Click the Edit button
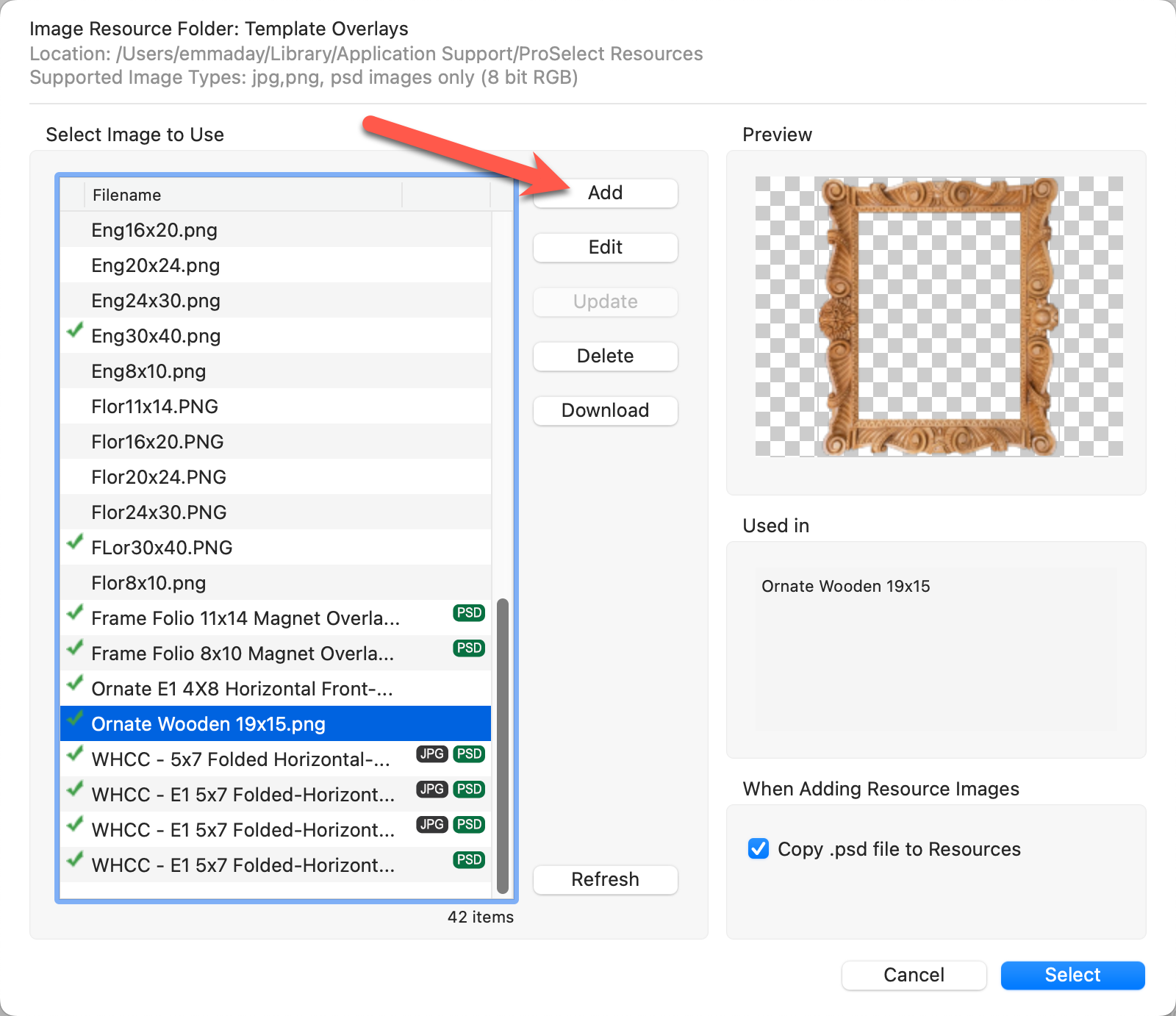Image resolution: width=1176 pixels, height=1016 pixels. coord(605,248)
